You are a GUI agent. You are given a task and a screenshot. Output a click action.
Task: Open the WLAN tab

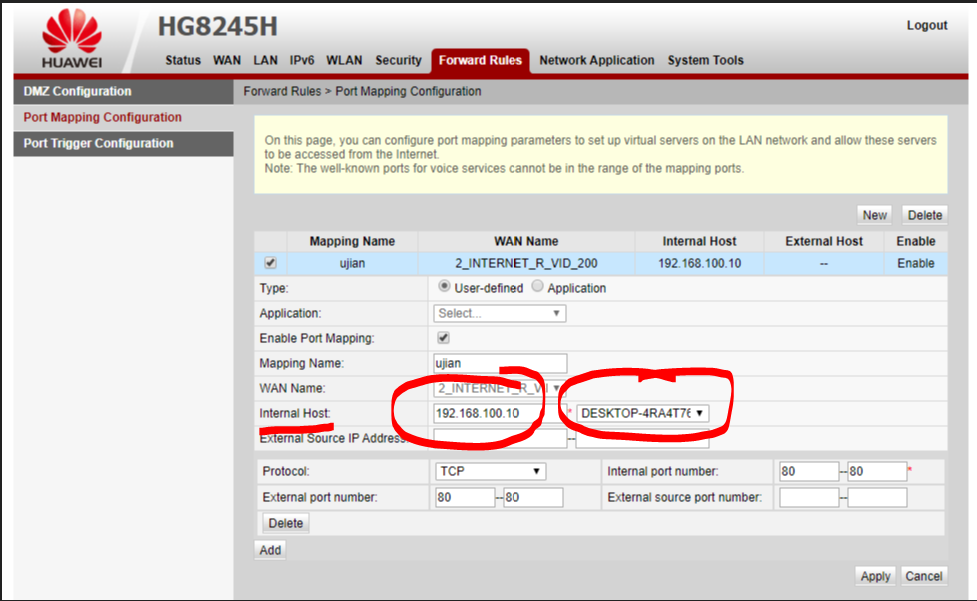344,60
